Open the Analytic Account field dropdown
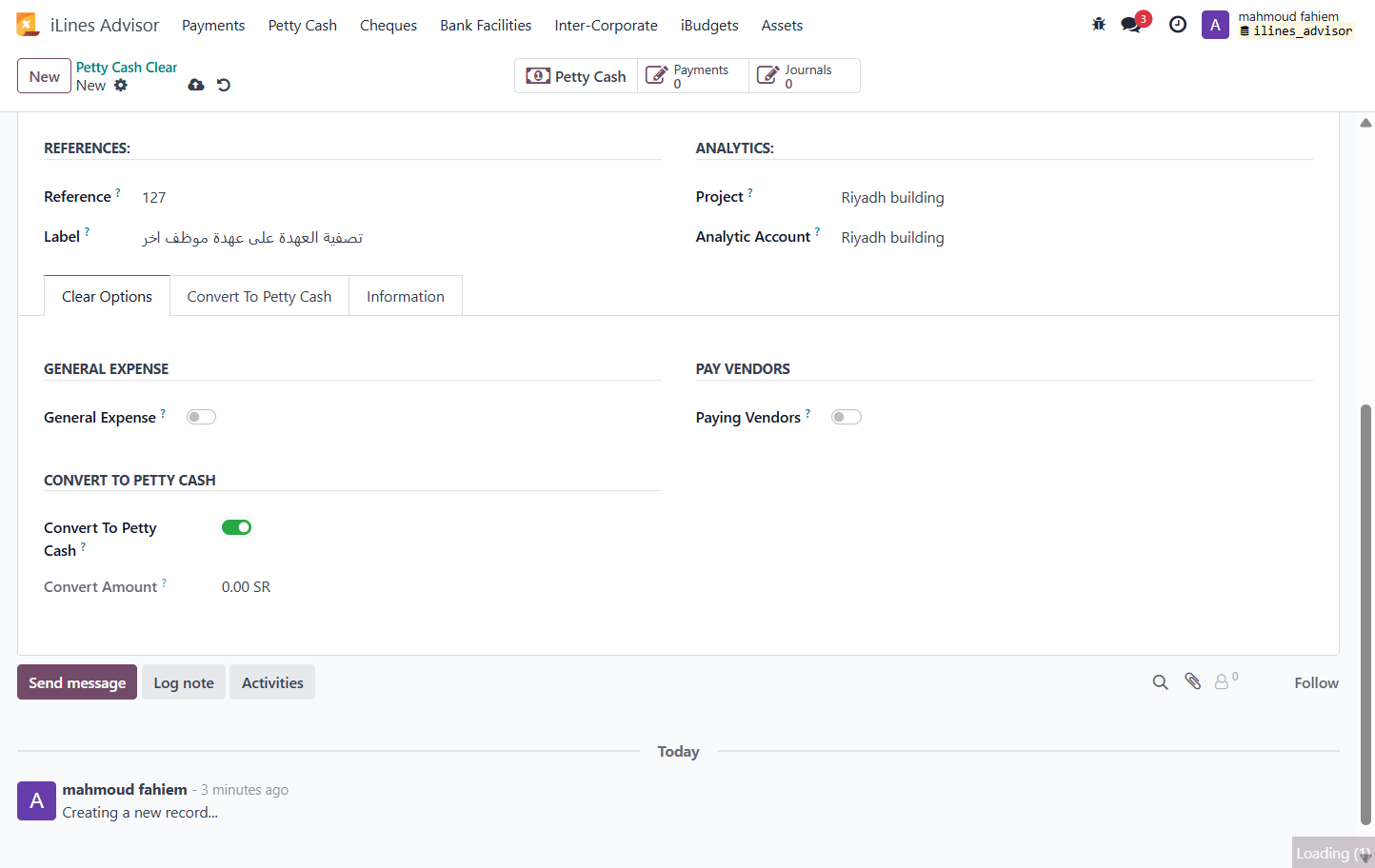The image size is (1375, 868). [1076, 237]
